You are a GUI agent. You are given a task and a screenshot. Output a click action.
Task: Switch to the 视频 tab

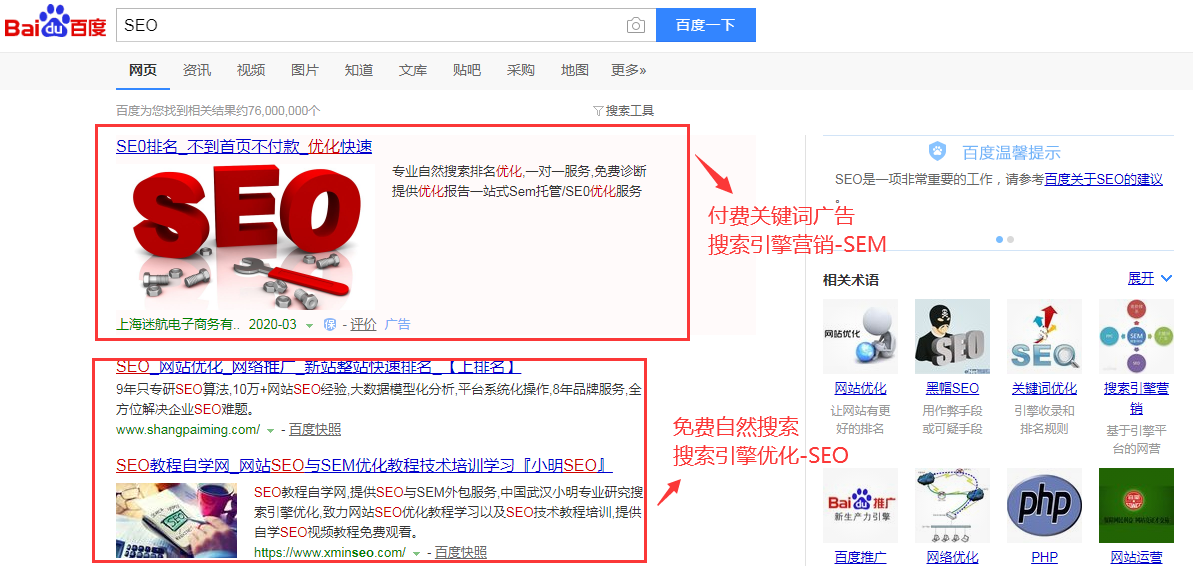coord(251,70)
